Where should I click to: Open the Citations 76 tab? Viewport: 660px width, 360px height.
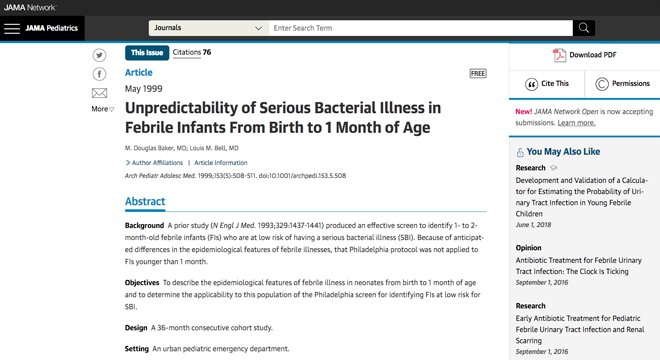(x=192, y=53)
